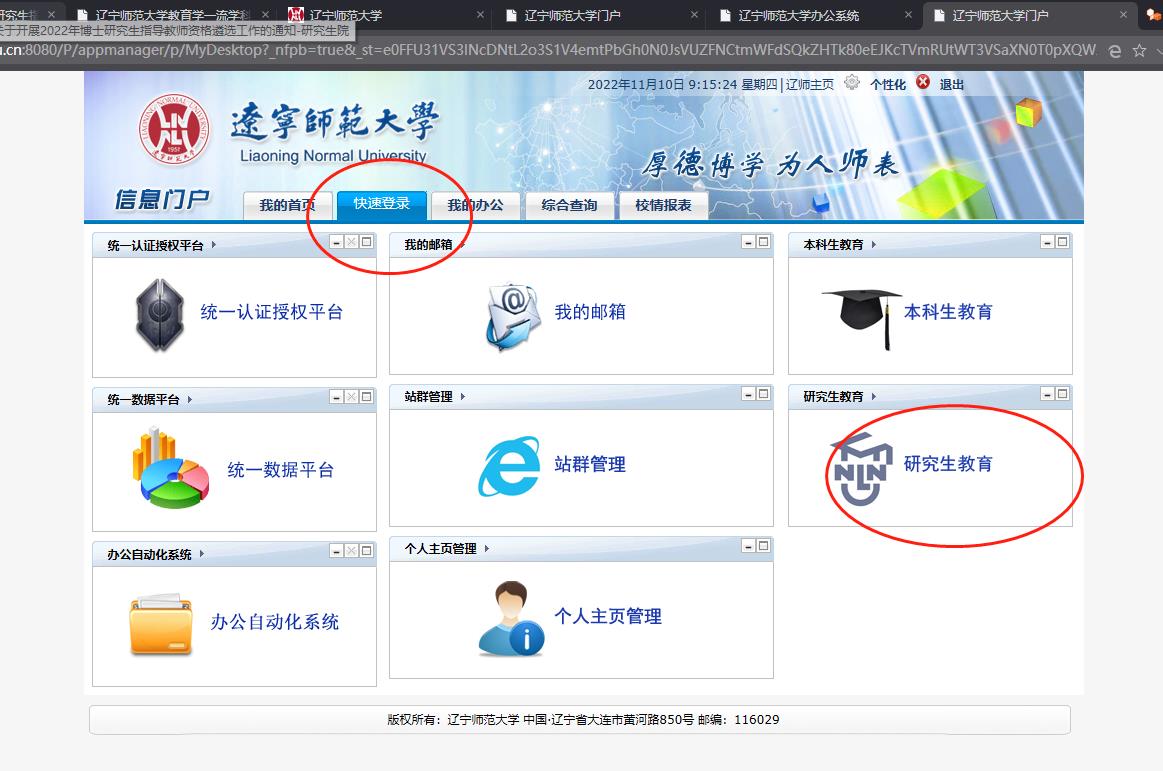Open the 研究生教育 text link
The width and height of the screenshot is (1163, 771).
[x=948, y=464]
